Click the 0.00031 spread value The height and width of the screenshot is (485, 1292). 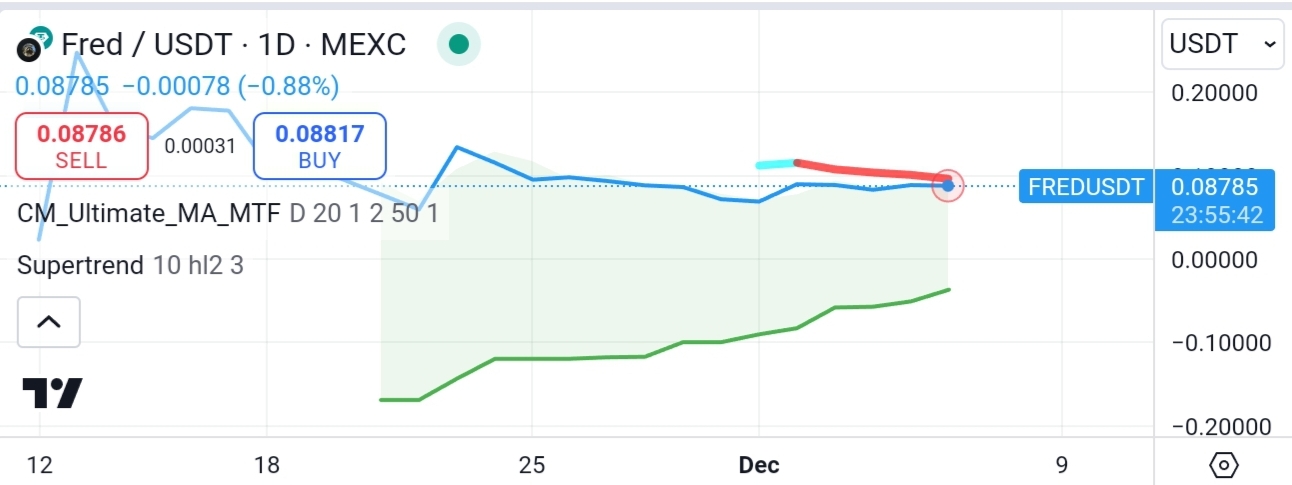coord(200,146)
